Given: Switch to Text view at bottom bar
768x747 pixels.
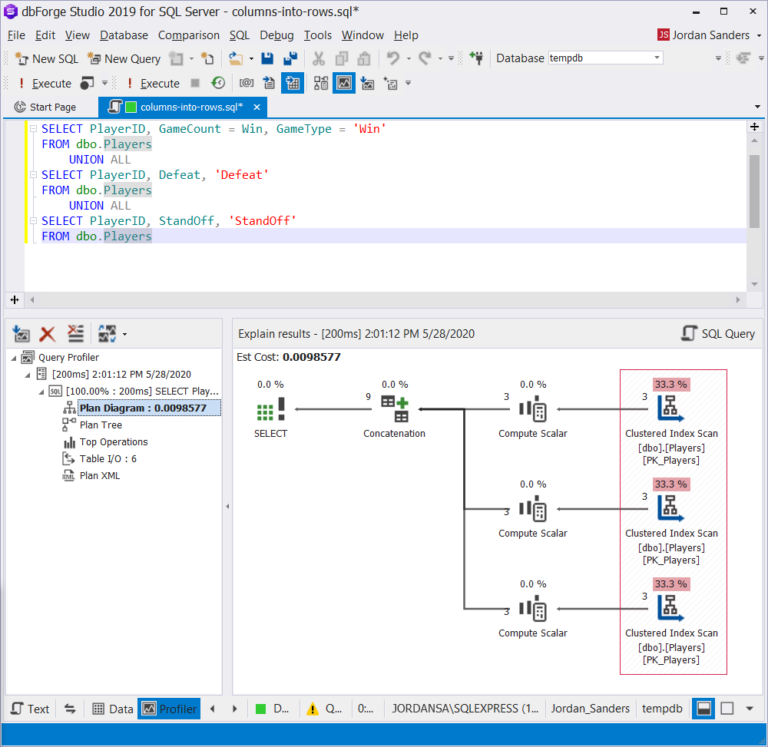Looking at the screenshot, I should click(x=30, y=709).
